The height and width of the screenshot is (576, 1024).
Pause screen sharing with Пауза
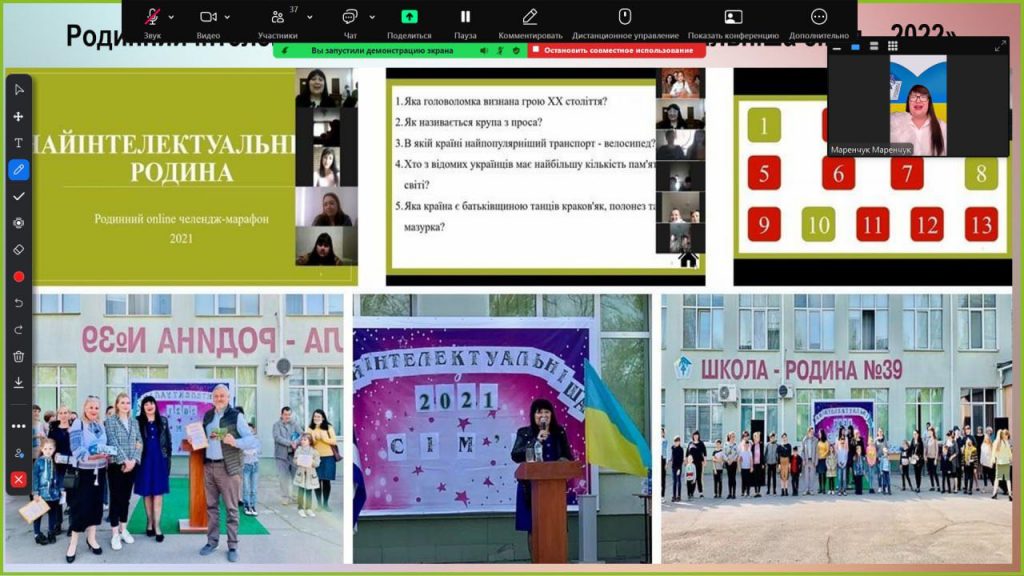[465, 17]
